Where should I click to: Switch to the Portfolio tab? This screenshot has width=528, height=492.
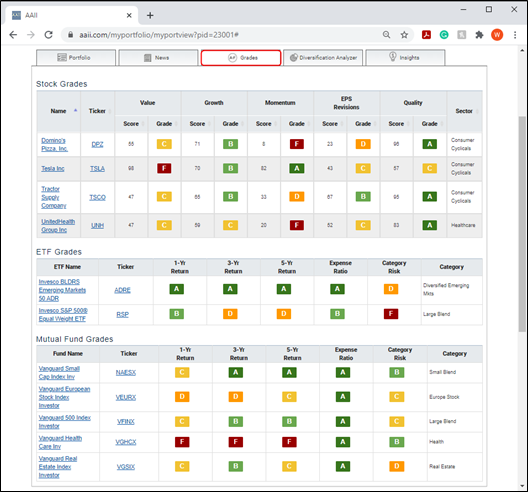(x=76, y=58)
